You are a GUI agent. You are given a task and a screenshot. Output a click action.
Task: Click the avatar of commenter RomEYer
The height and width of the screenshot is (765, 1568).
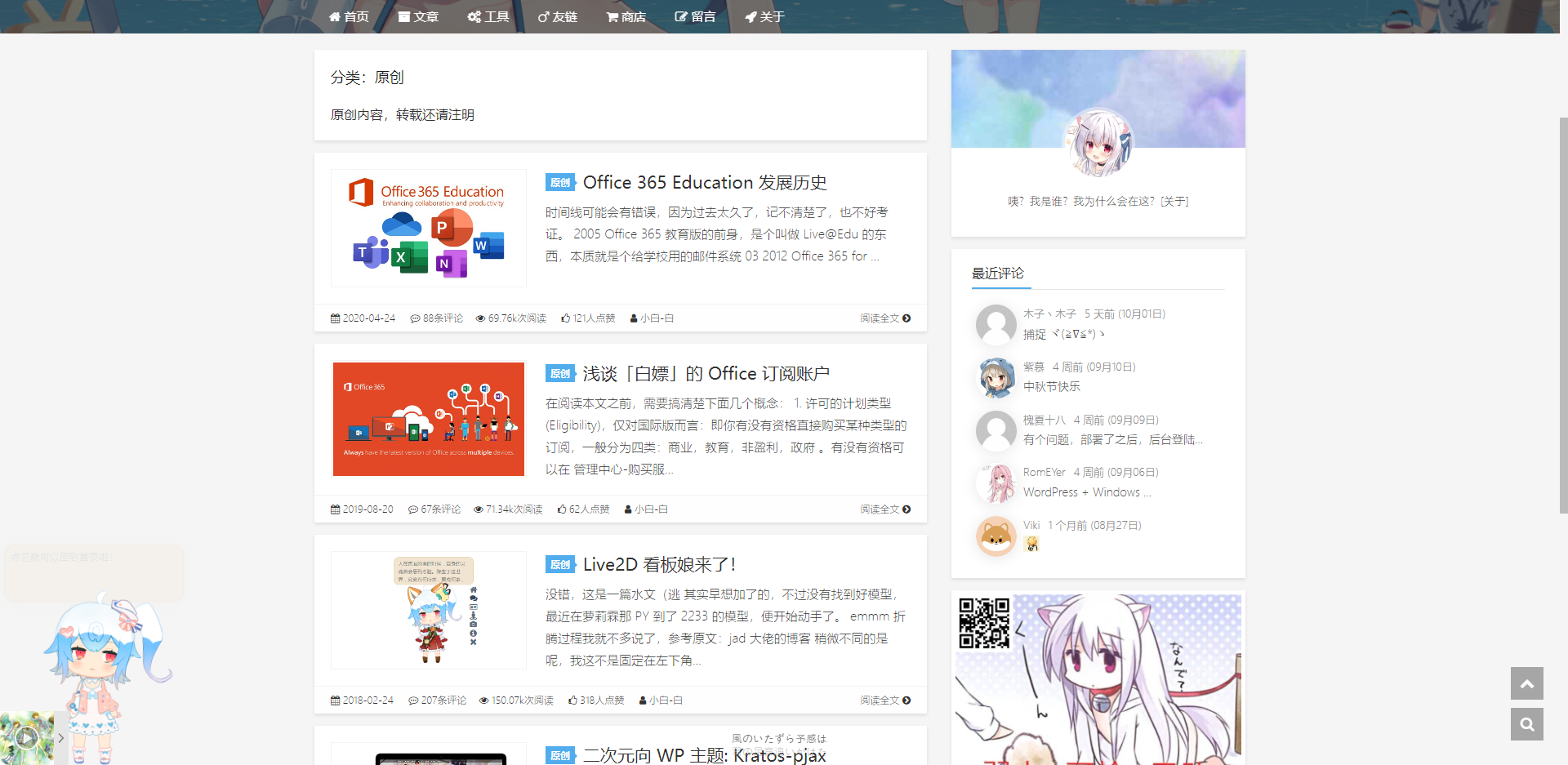tap(996, 483)
